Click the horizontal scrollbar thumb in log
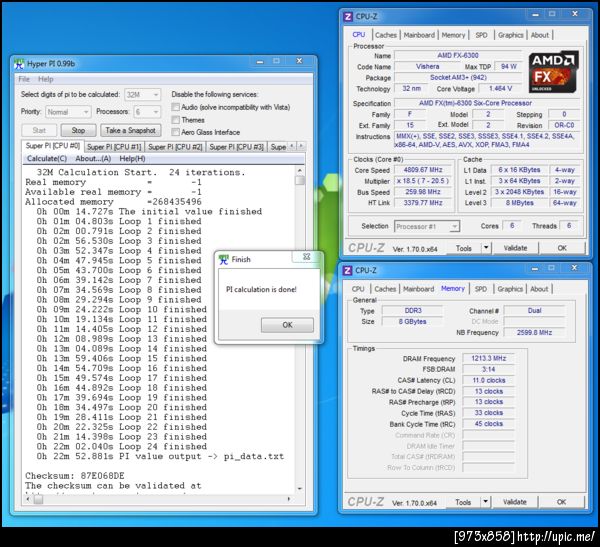This screenshot has width=600, height=547. tap(39, 499)
